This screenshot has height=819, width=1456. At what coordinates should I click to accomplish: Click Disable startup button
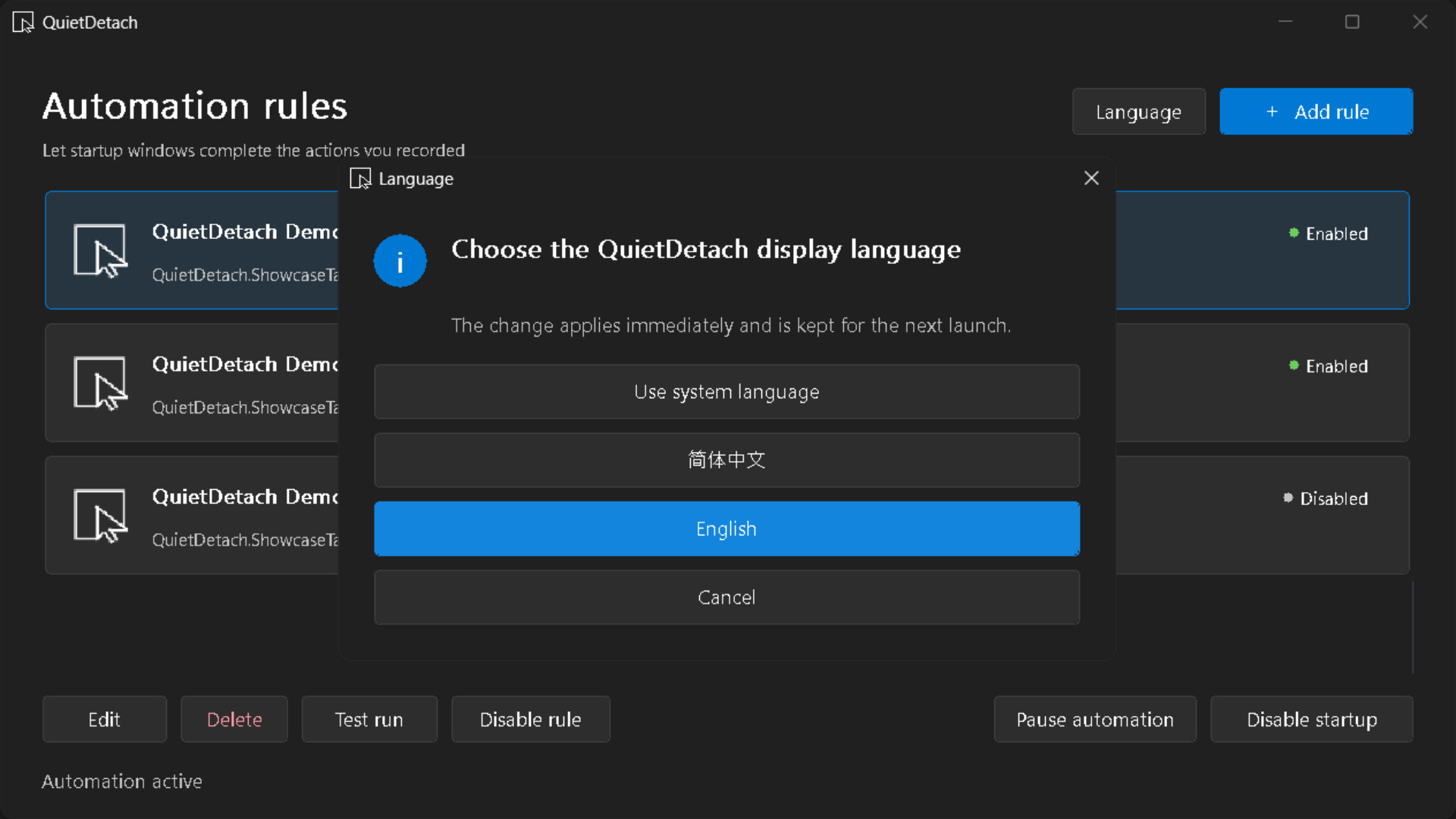tap(1312, 719)
